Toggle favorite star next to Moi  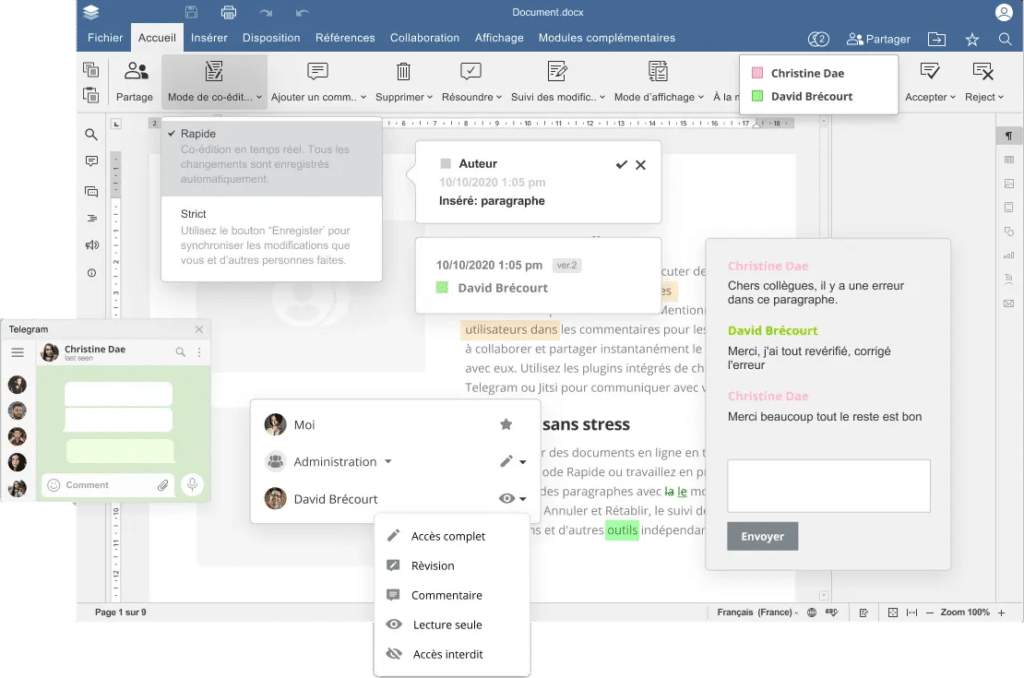pos(505,425)
